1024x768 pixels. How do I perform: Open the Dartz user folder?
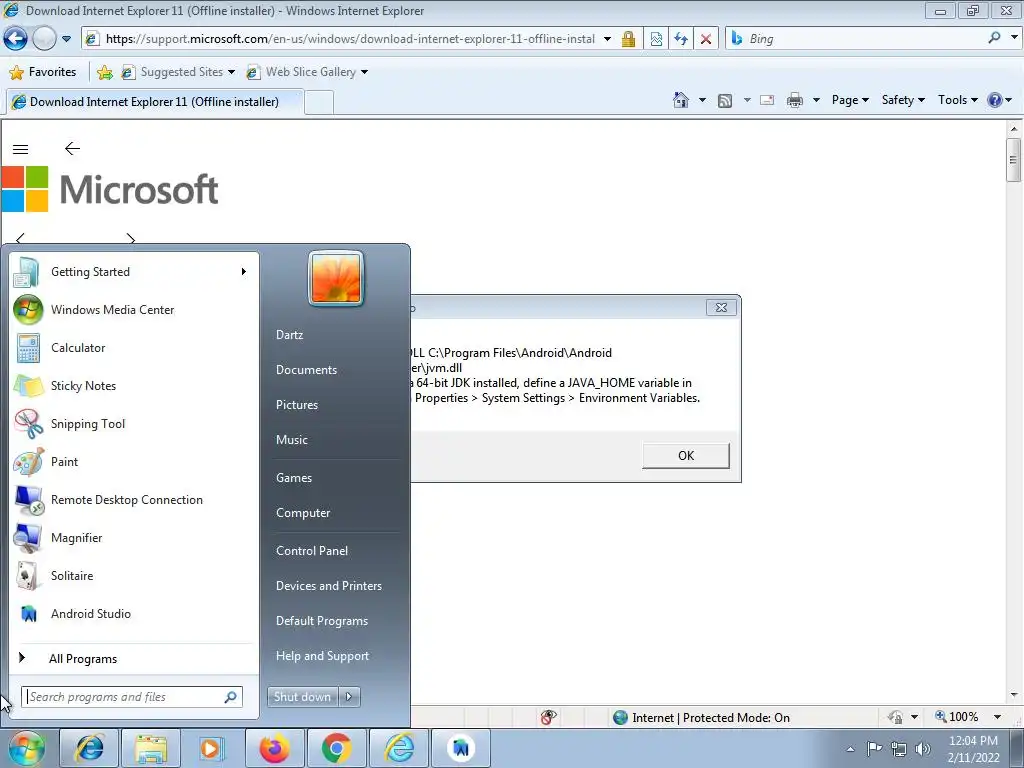point(289,334)
